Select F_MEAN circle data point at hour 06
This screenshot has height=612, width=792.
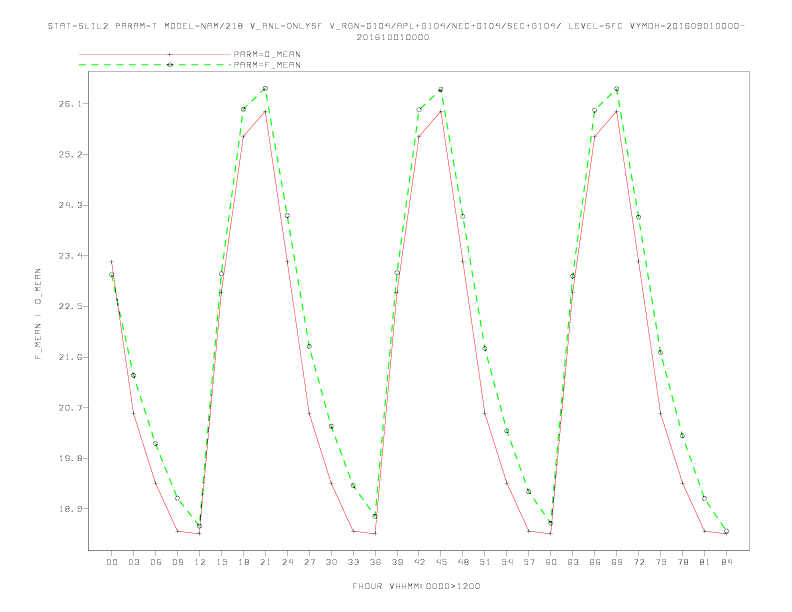pyautogui.click(x=156, y=444)
